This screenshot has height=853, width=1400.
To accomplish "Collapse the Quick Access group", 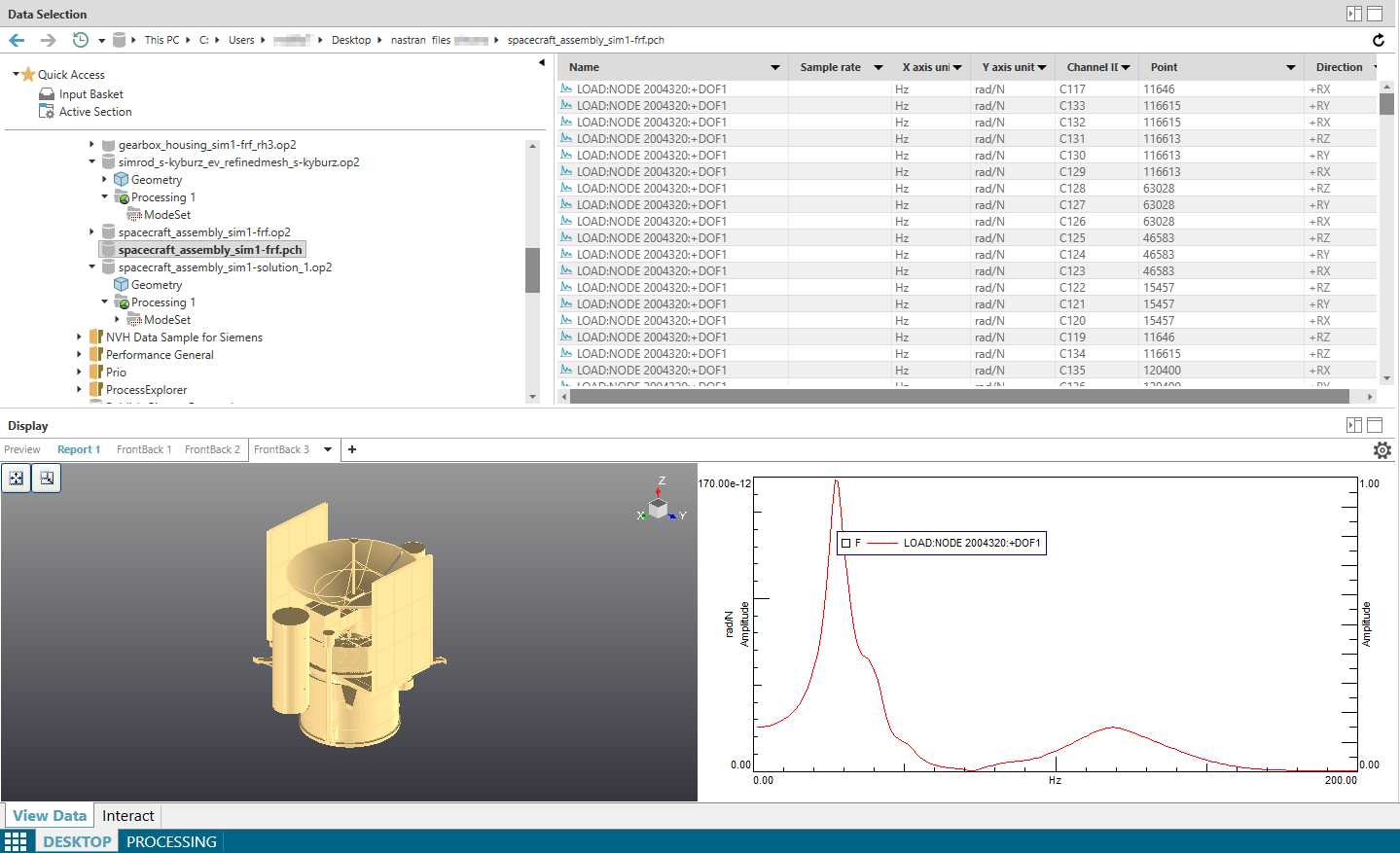I will pyautogui.click(x=16, y=74).
